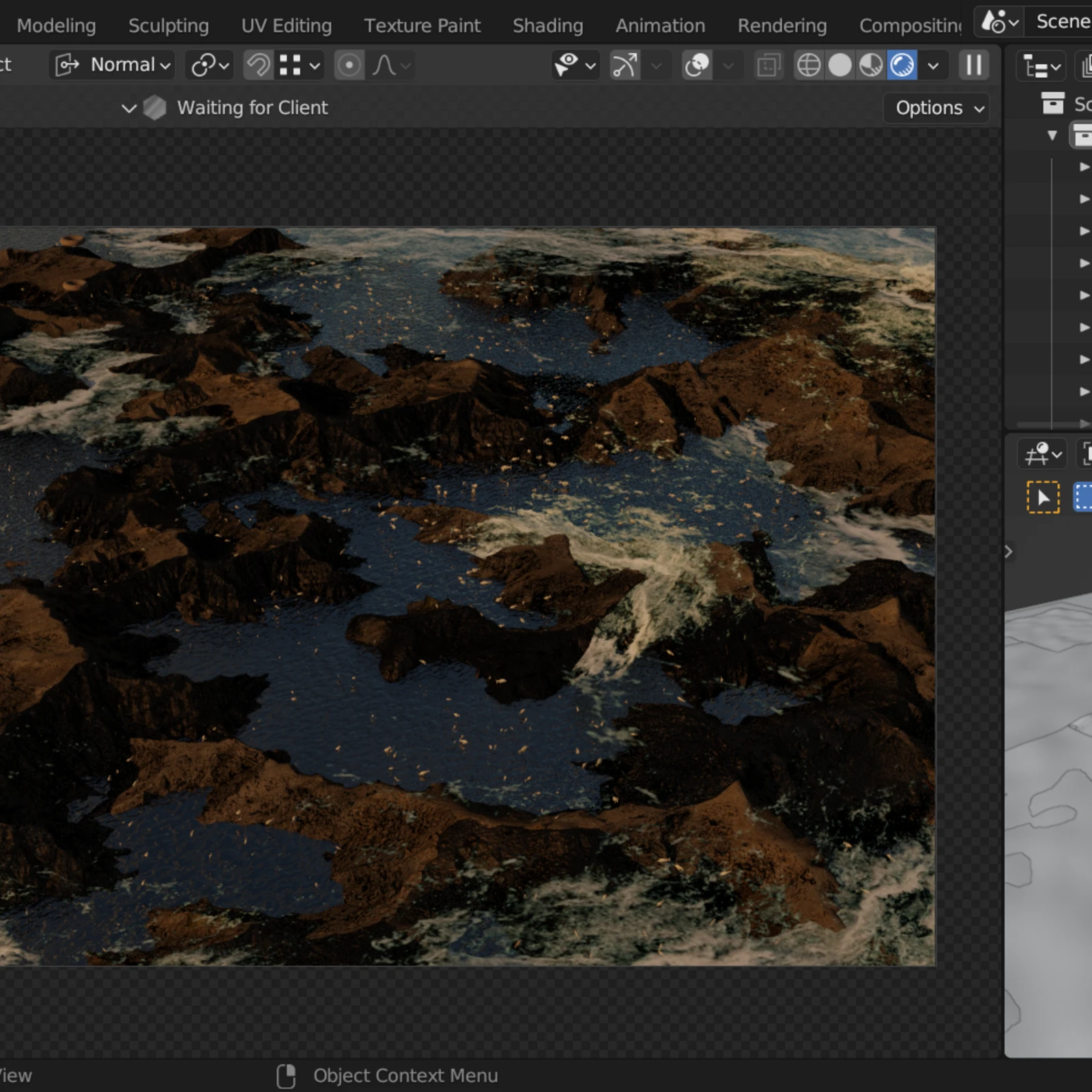Switch to material preview shading
The width and height of the screenshot is (1092, 1092).
(871, 66)
